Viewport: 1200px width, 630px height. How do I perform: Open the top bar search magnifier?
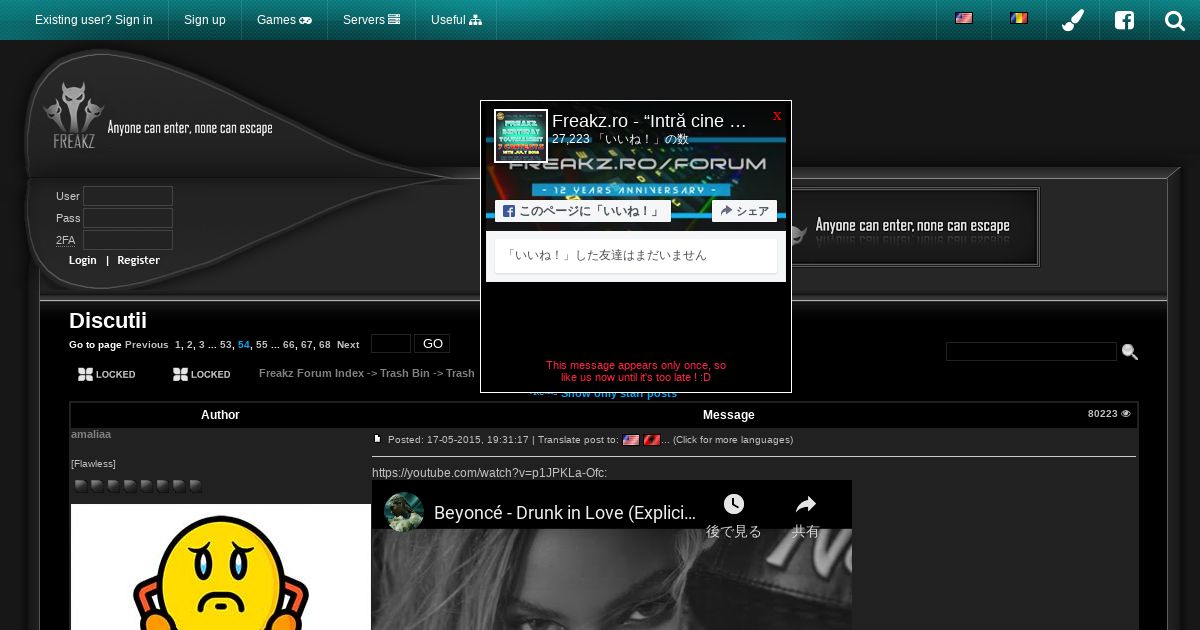1175,20
